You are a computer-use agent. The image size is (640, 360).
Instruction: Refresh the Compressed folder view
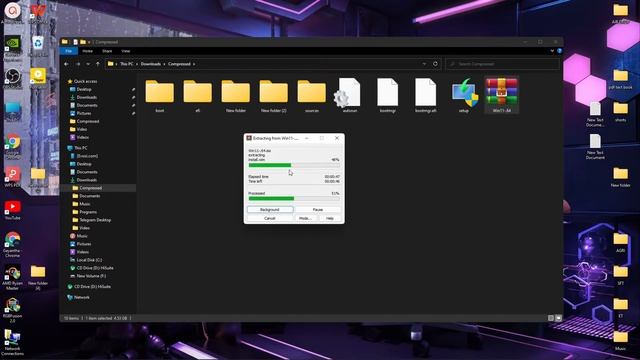click(435, 64)
